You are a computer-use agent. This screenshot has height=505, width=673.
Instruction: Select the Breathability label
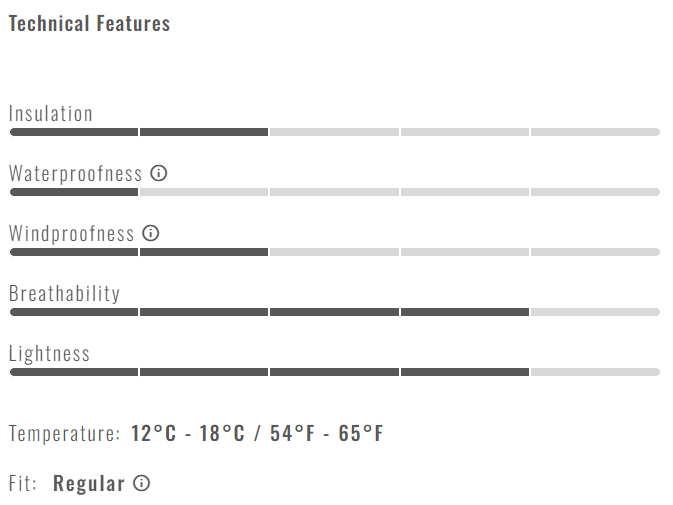[64, 293]
